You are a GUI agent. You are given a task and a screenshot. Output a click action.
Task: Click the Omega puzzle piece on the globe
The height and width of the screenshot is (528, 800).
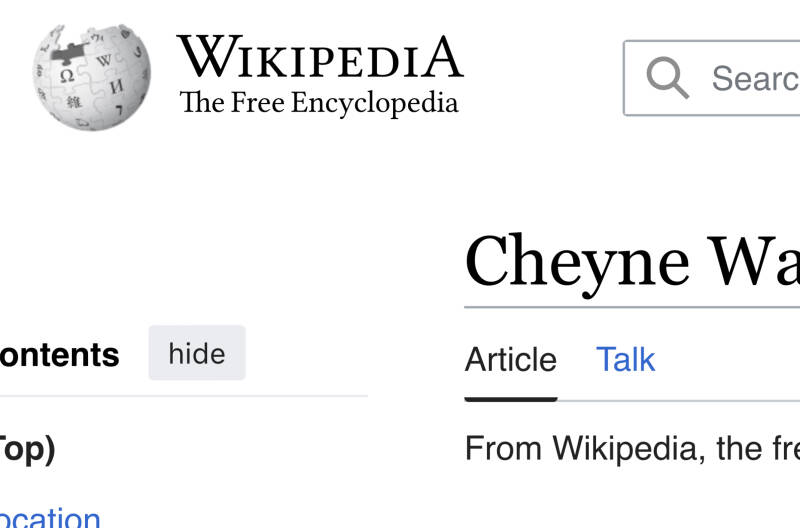tap(67, 77)
